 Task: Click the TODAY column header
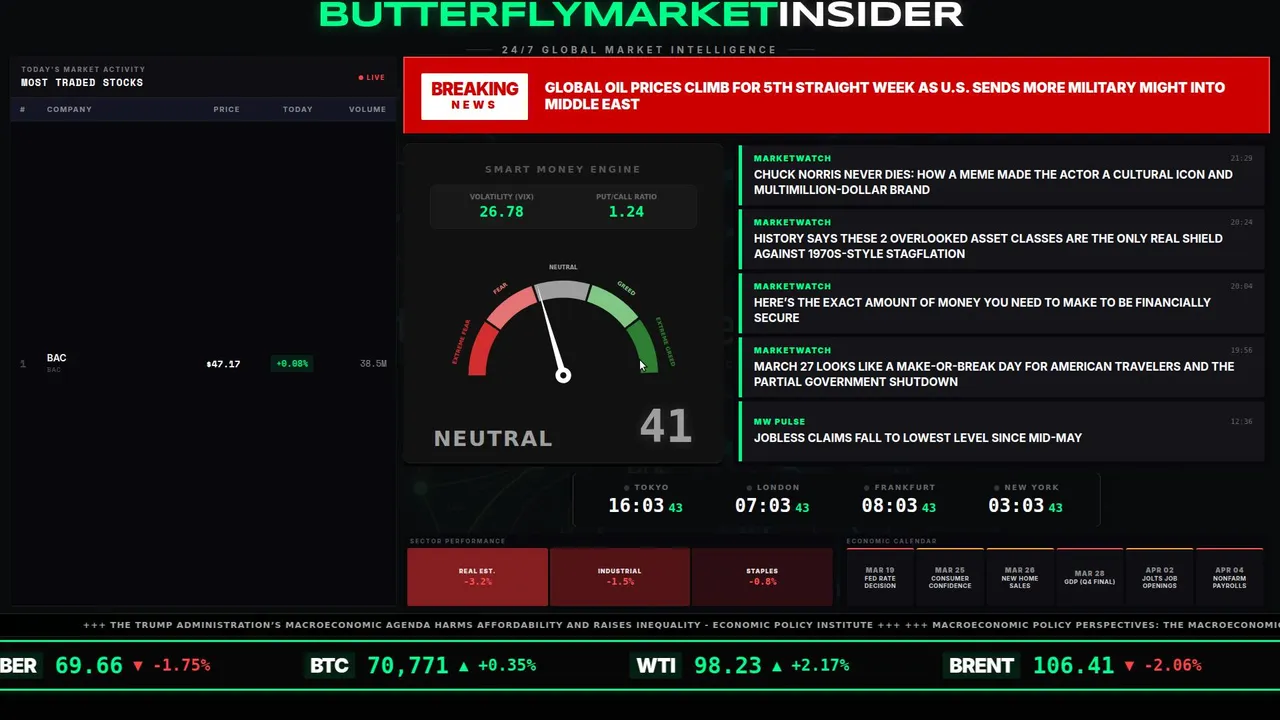pos(297,109)
